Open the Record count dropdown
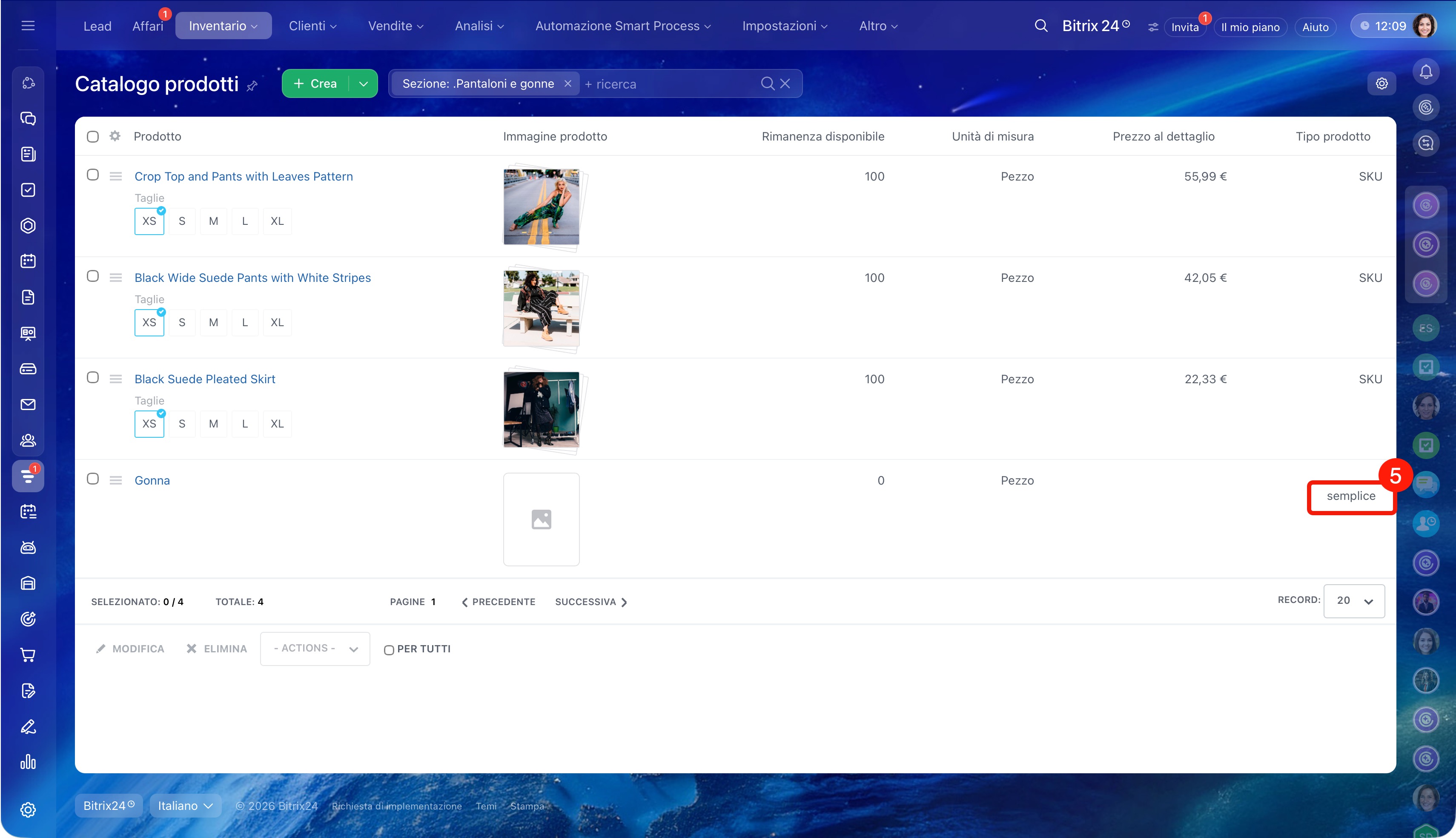The image size is (1456, 838). tap(1353, 601)
